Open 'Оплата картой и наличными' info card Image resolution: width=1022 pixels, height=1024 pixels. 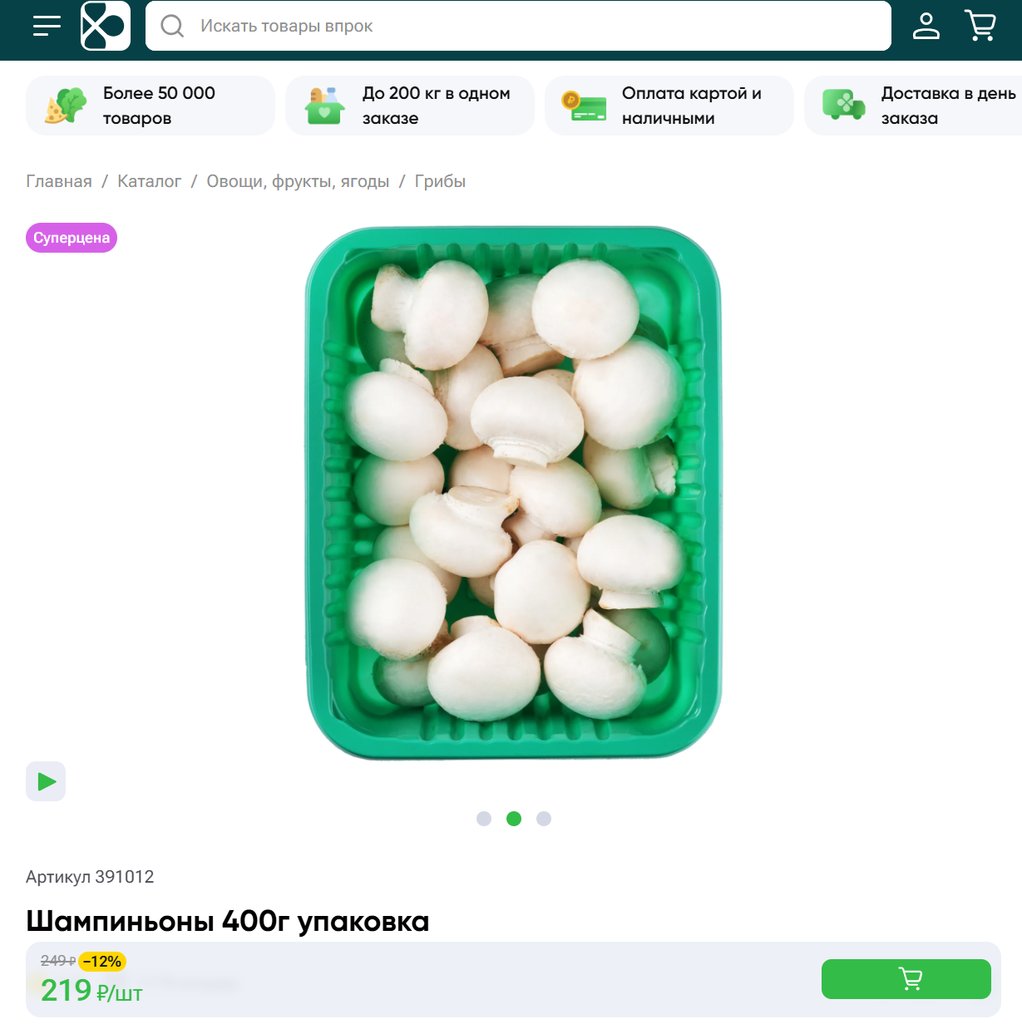pyautogui.click(x=669, y=106)
